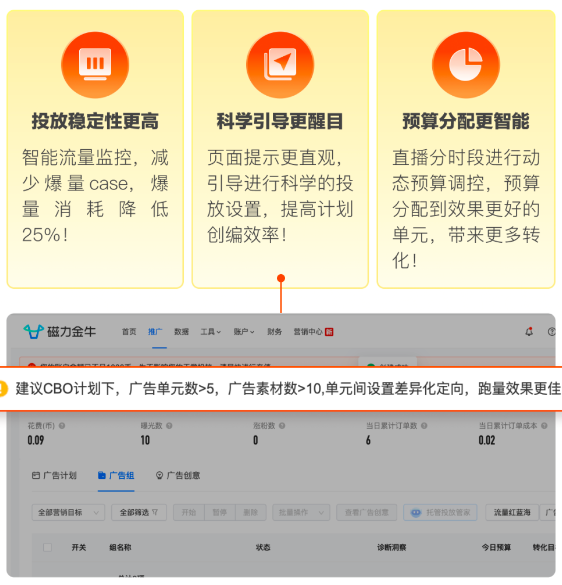The height and width of the screenshot is (585, 562).
Task: Click the 投放稳定性更高 heading
Action: (x=95, y=121)
